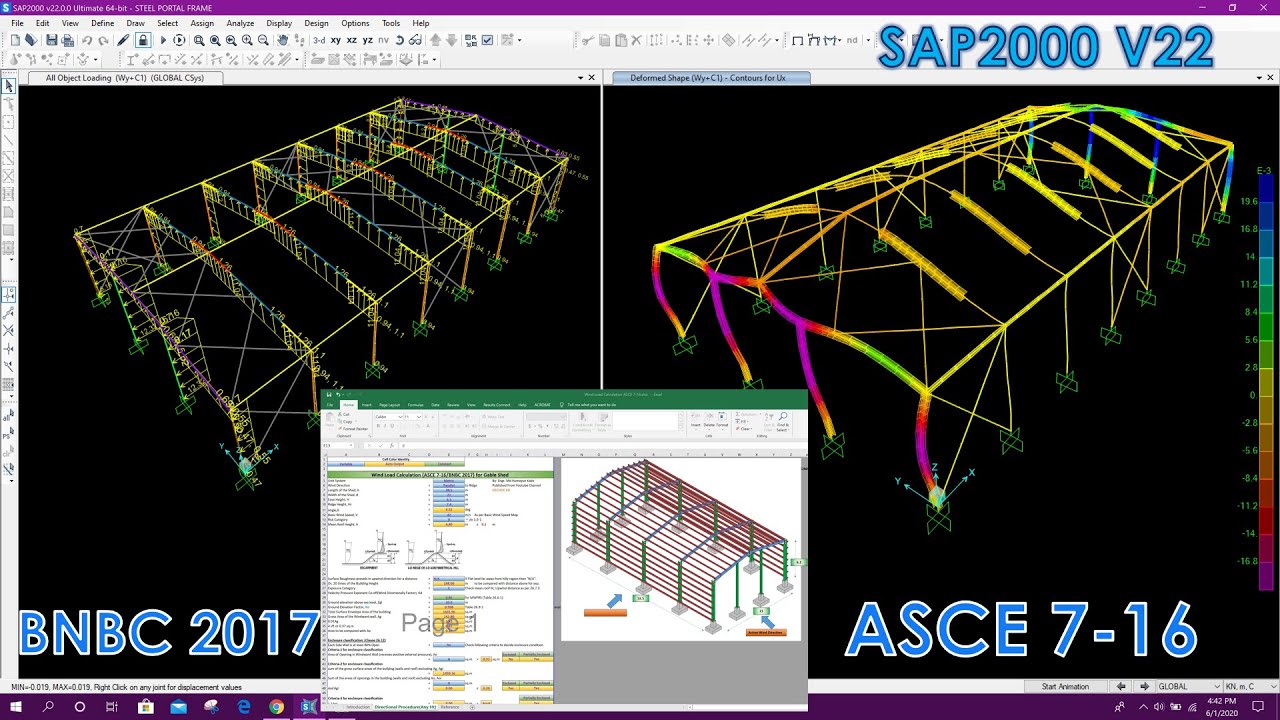Click the Undo arrow icon
Viewport: 1280px width, 720px height.
pos(87,40)
